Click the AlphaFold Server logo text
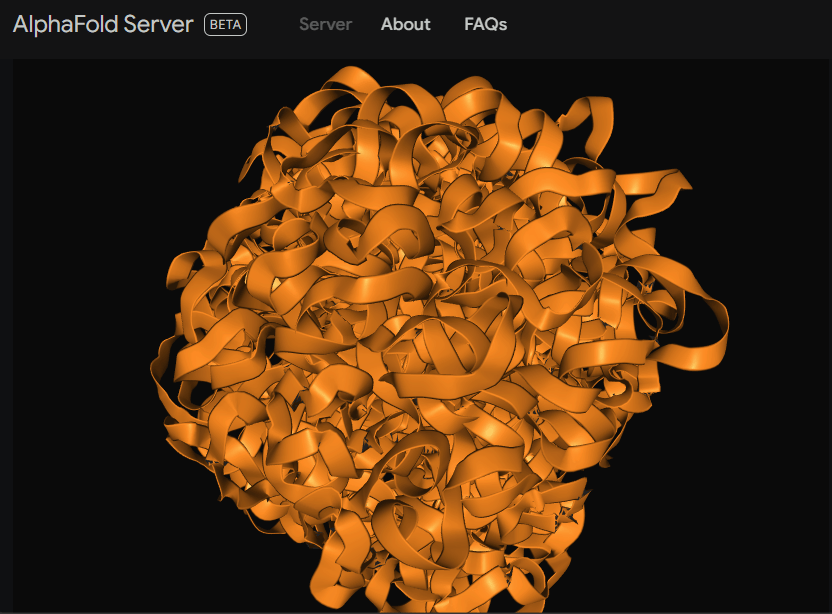 [x=103, y=24]
